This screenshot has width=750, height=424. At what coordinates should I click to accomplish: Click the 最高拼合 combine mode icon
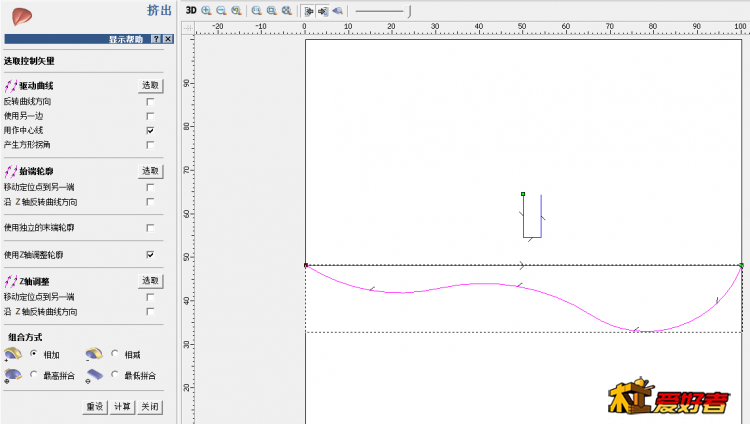pyautogui.click(x=12, y=376)
